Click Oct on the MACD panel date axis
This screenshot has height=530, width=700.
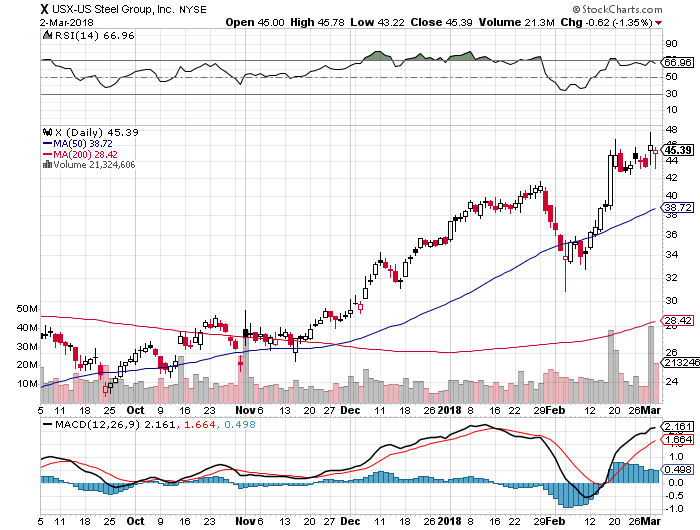coord(135,521)
